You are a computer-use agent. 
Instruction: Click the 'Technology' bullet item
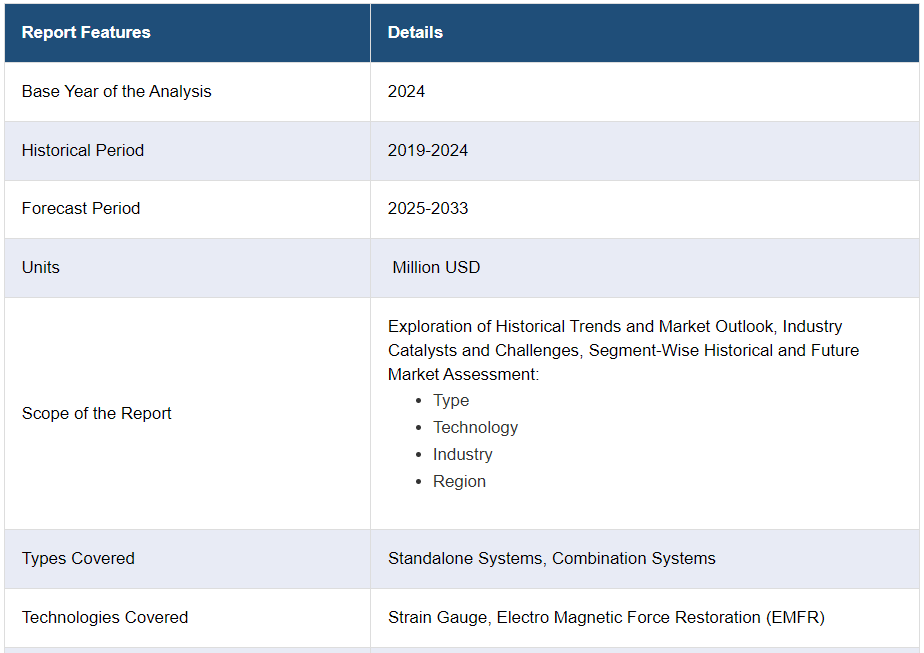[476, 427]
